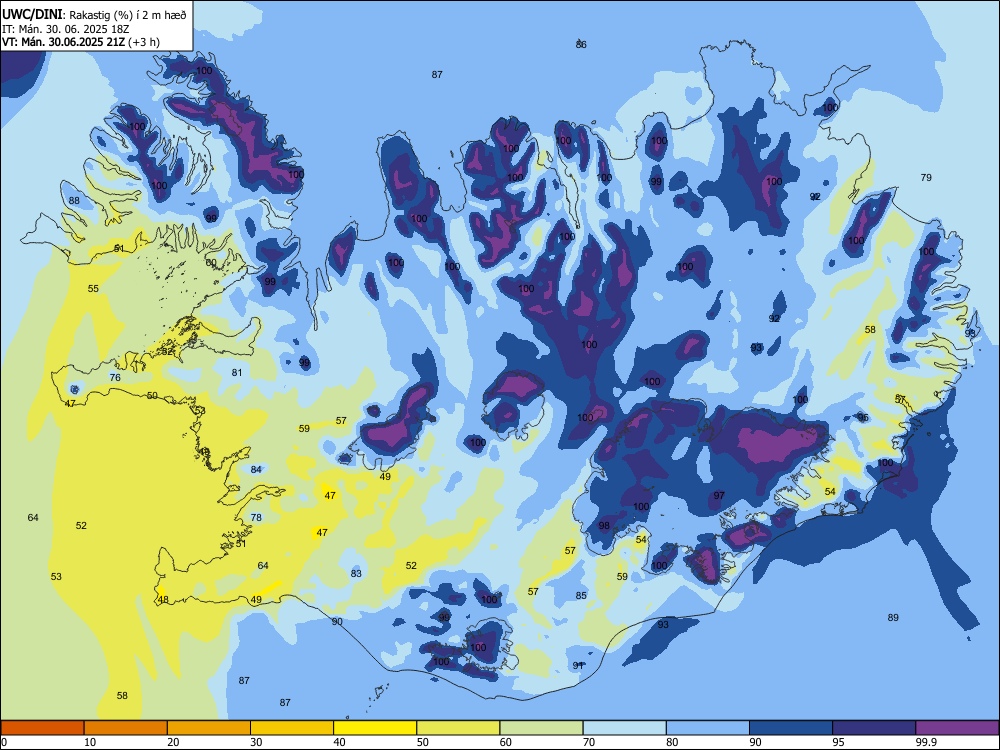Viewport: 1000px width, 750px height.
Task: Click the humidity value 60 on the map
Action: pos(211,263)
